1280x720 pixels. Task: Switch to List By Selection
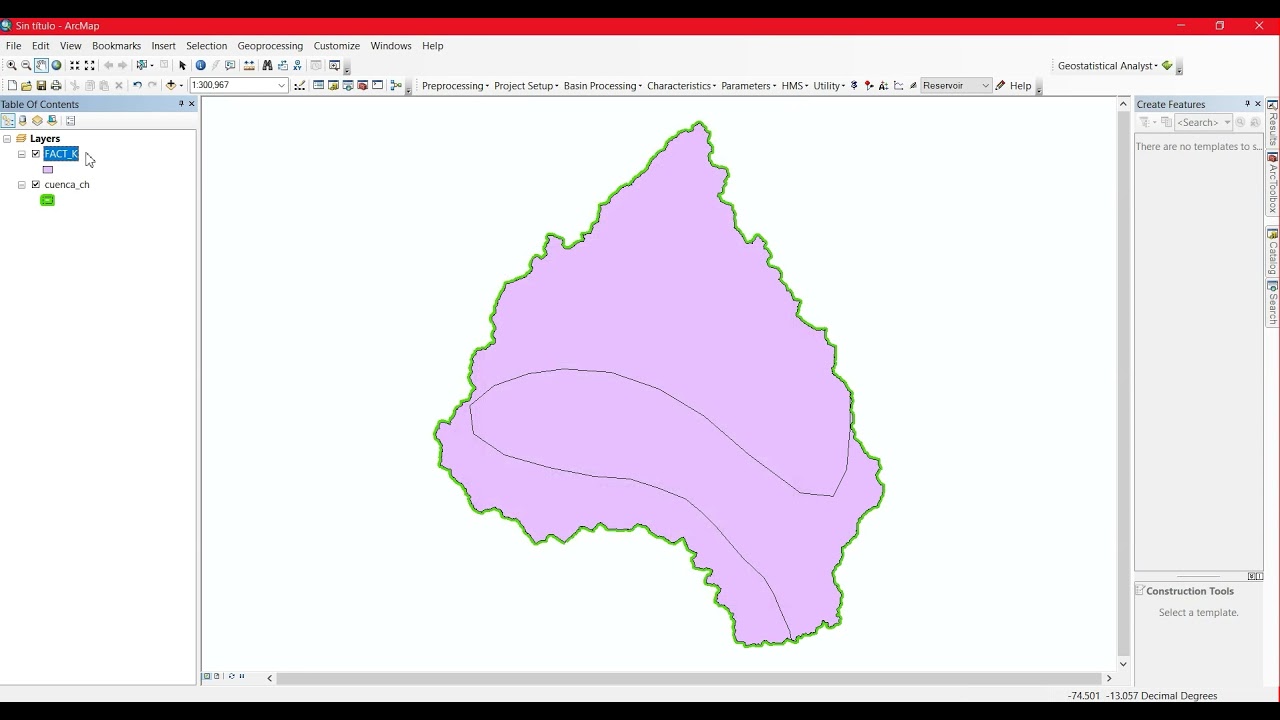tap(52, 121)
